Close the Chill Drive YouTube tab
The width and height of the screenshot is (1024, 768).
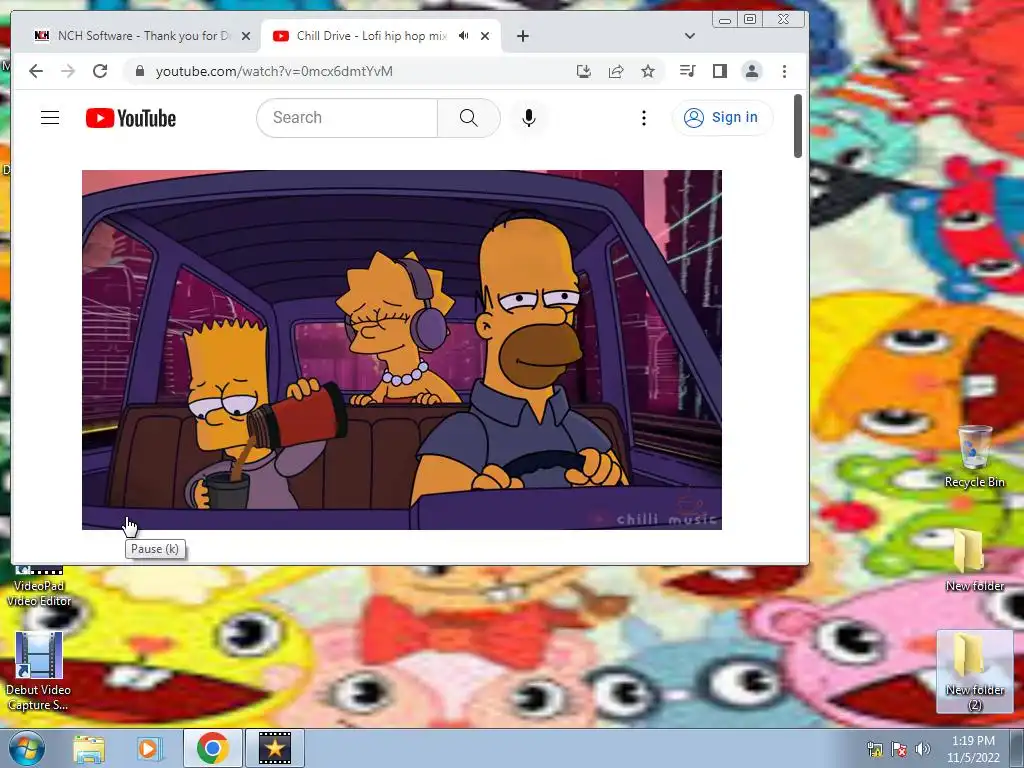[485, 36]
